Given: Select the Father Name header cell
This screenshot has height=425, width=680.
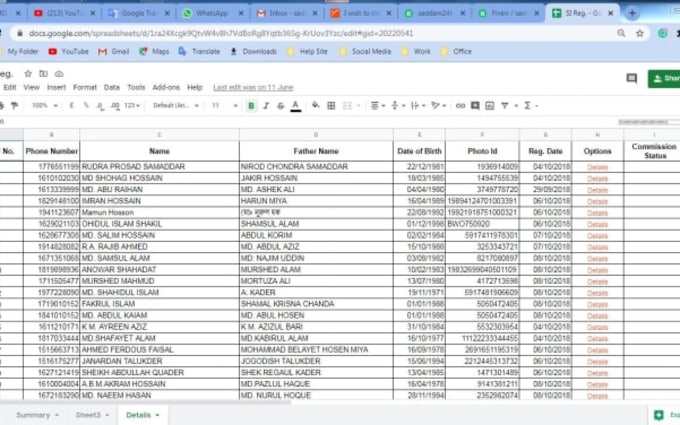Looking at the screenshot, I should (316, 151).
